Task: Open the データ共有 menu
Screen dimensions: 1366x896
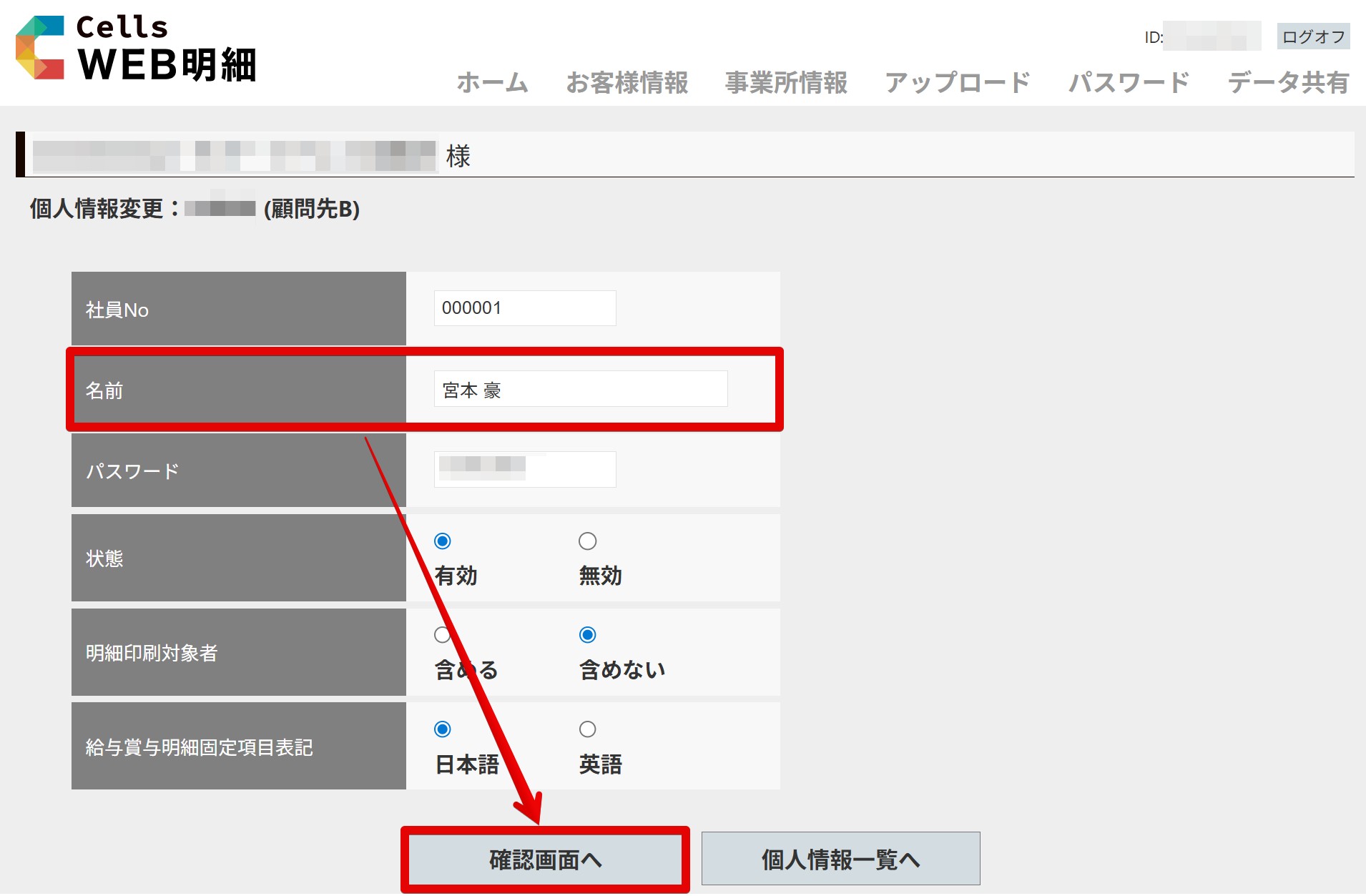Action: [x=1288, y=83]
